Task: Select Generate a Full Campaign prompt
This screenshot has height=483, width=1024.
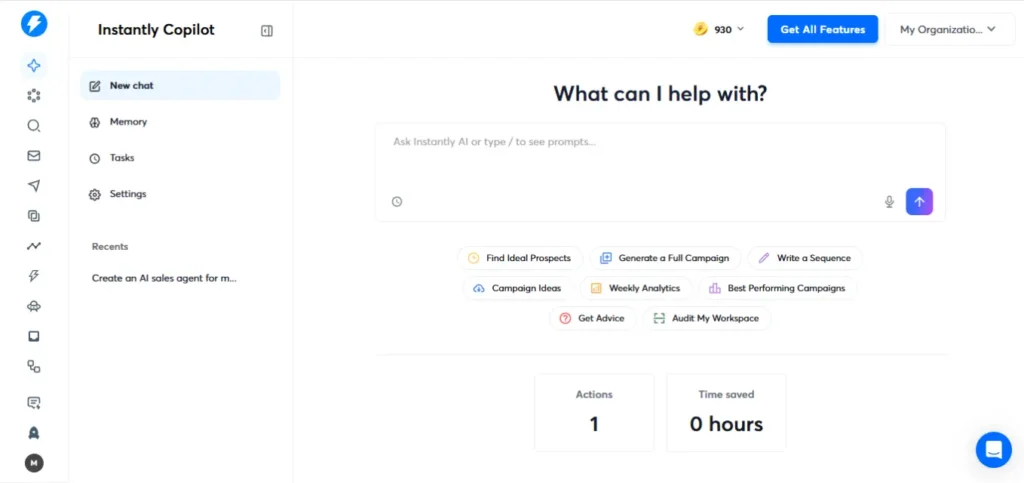Action: [665, 258]
